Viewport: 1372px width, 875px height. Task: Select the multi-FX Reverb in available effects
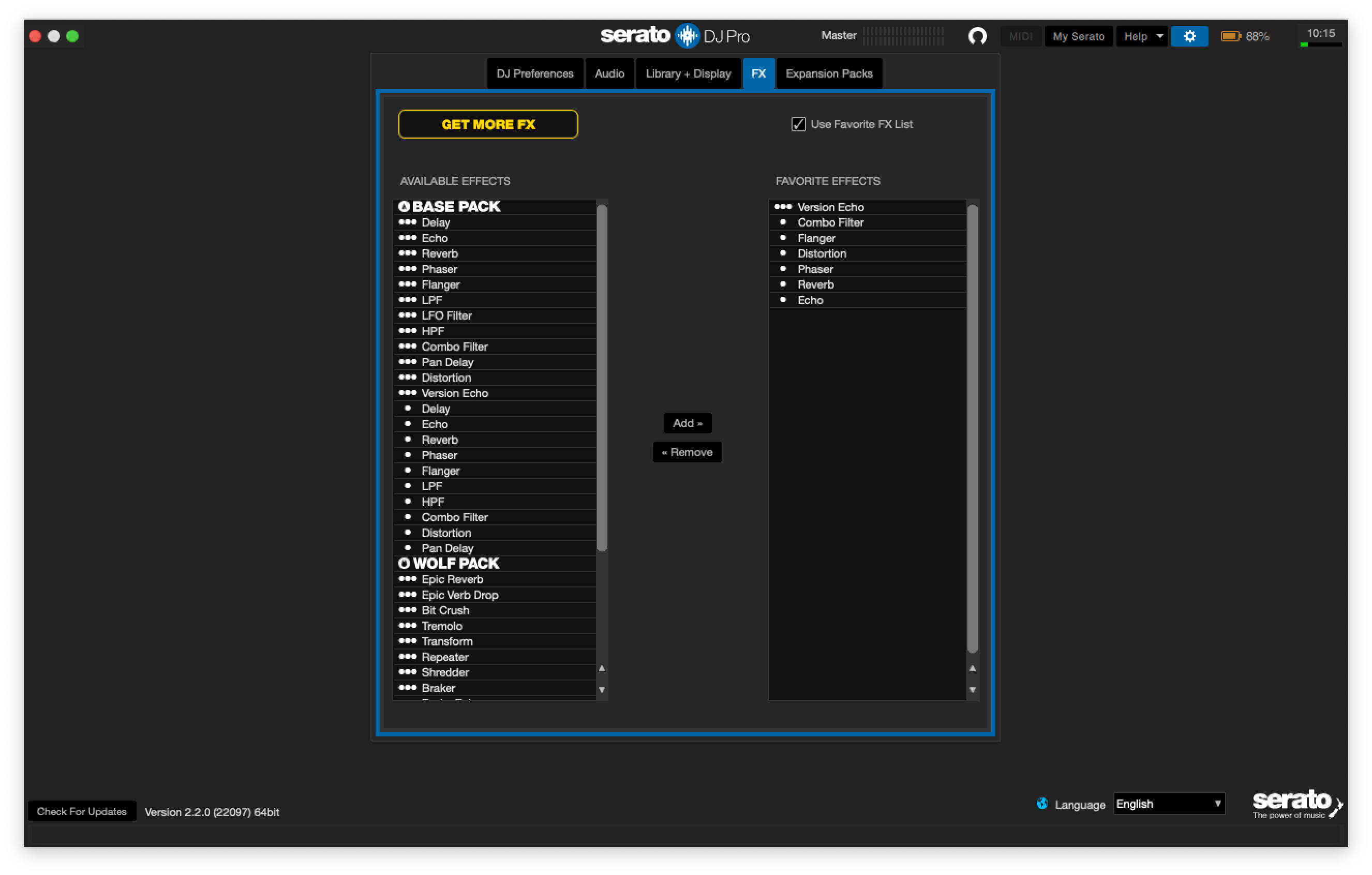click(x=495, y=253)
